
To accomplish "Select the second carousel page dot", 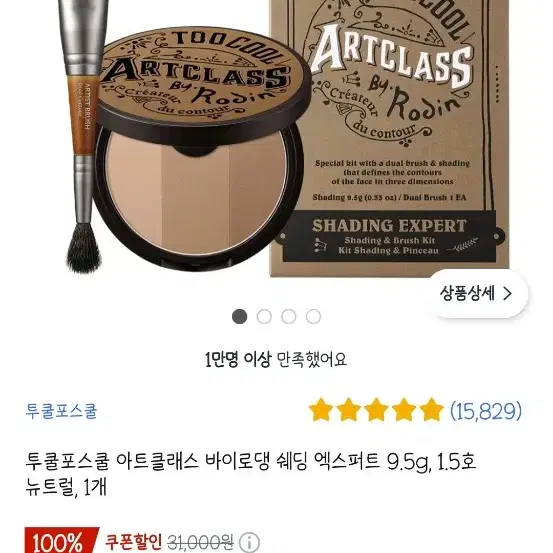I will (264, 316).
